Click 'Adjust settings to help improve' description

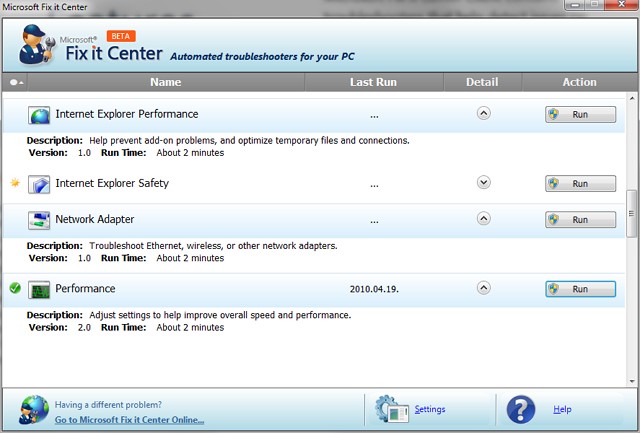pyautogui.click(x=220, y=315)
